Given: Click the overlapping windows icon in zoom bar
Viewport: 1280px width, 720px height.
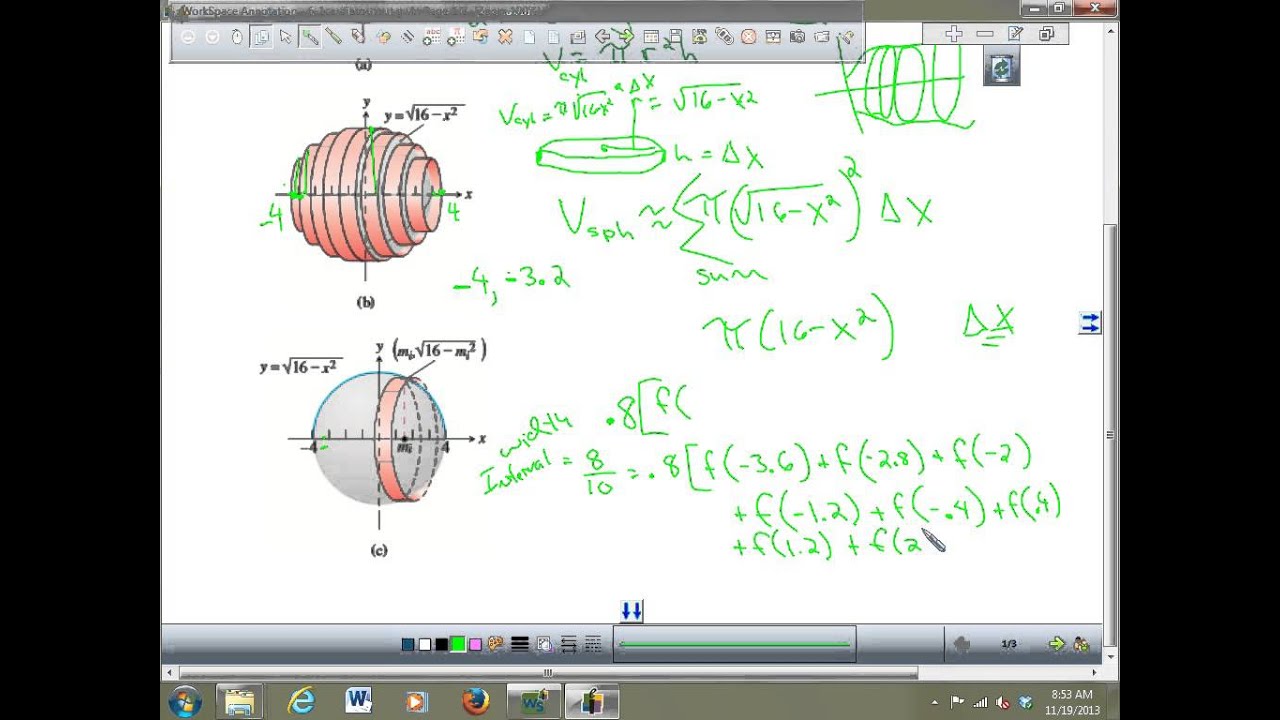Looking at the screenshot, I should click(1046, 34).
